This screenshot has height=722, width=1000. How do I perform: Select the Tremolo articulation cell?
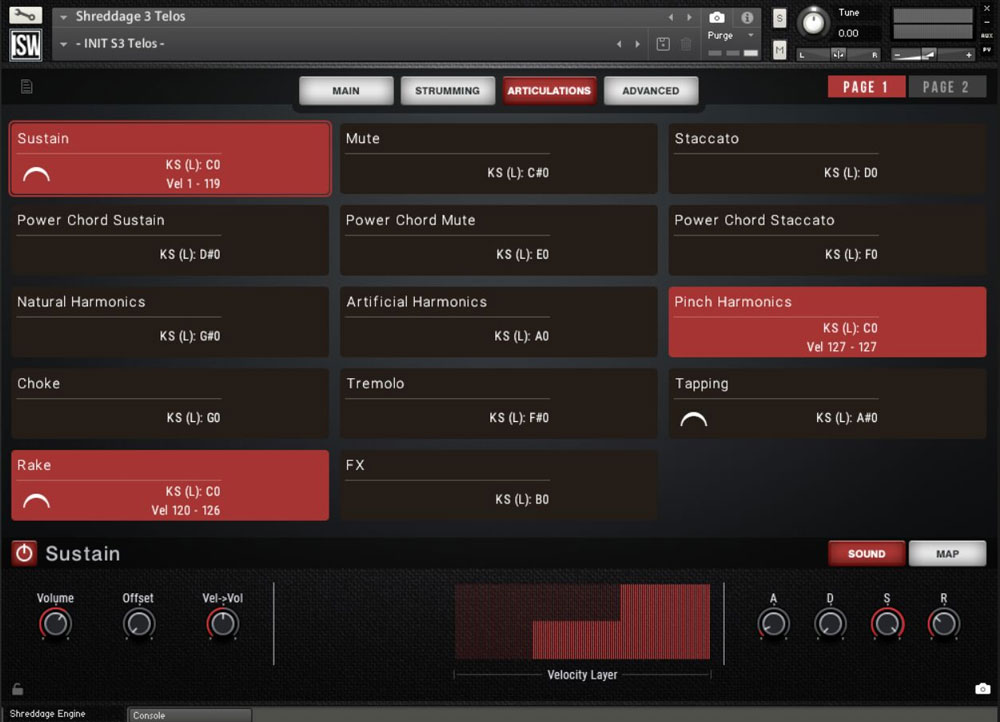499,404
